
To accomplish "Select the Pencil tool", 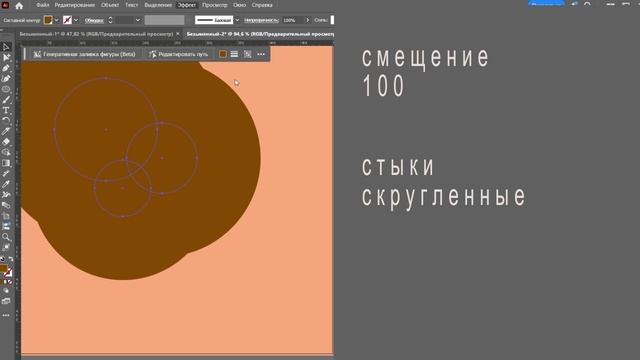I will [x=6, y=131].
